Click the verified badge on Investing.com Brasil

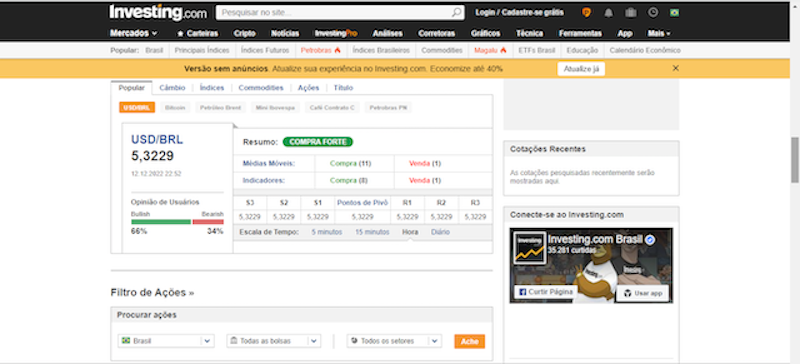(650, 239)
